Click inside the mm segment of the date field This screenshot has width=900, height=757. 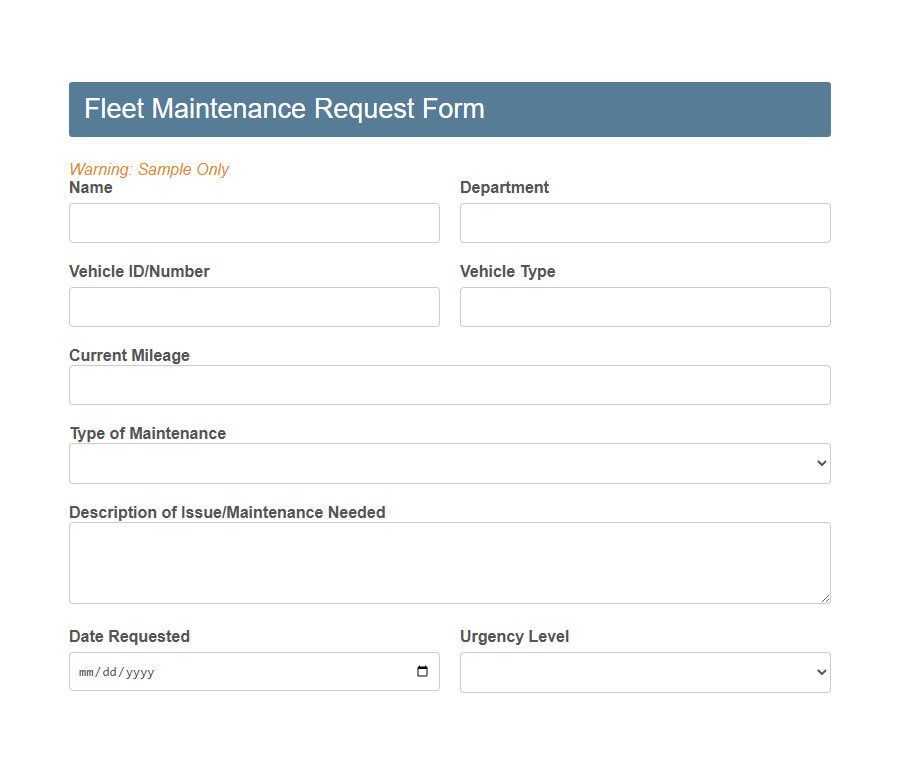click(x=86, y=672)
